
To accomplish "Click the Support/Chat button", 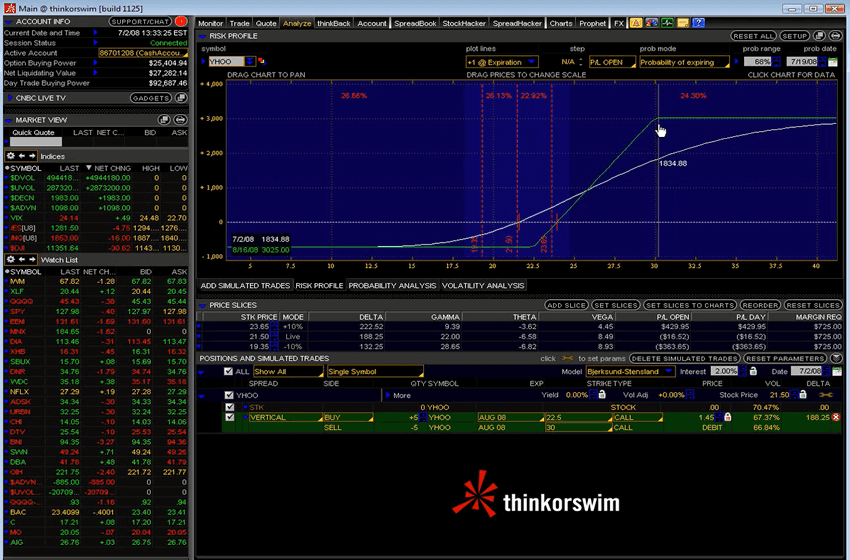I will click(140, 22).
